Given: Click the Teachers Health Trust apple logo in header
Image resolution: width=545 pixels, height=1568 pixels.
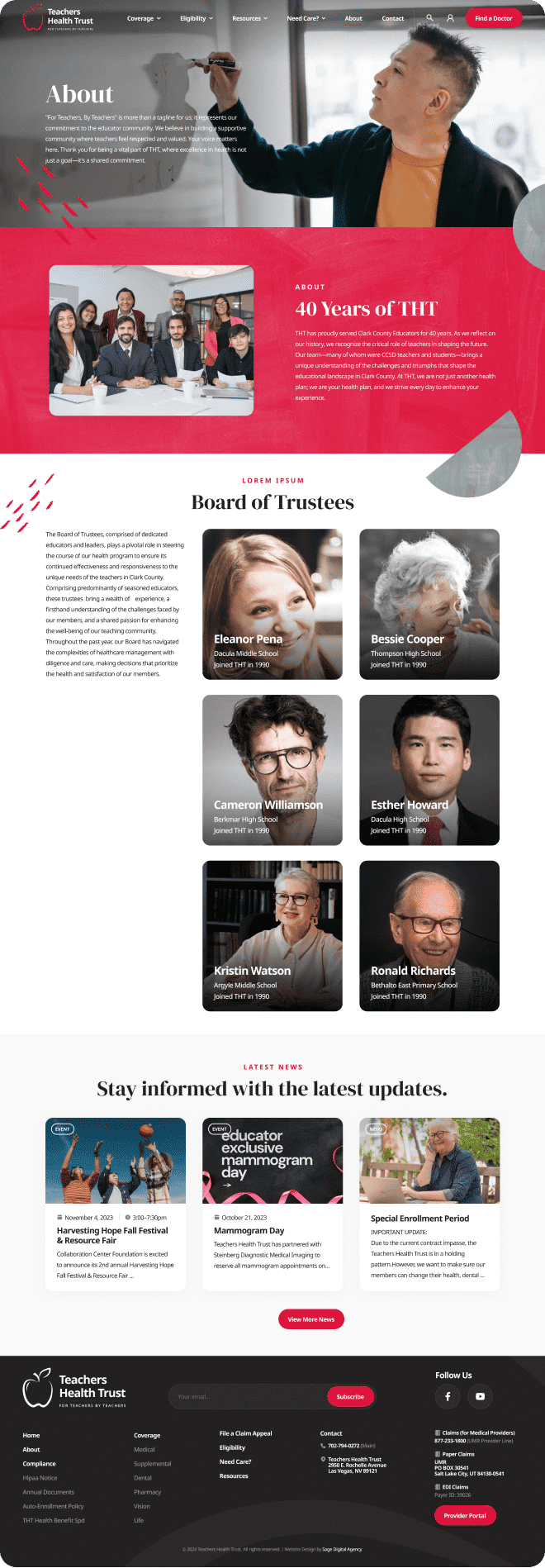Looking at the screenshot, I should (32, 17).
